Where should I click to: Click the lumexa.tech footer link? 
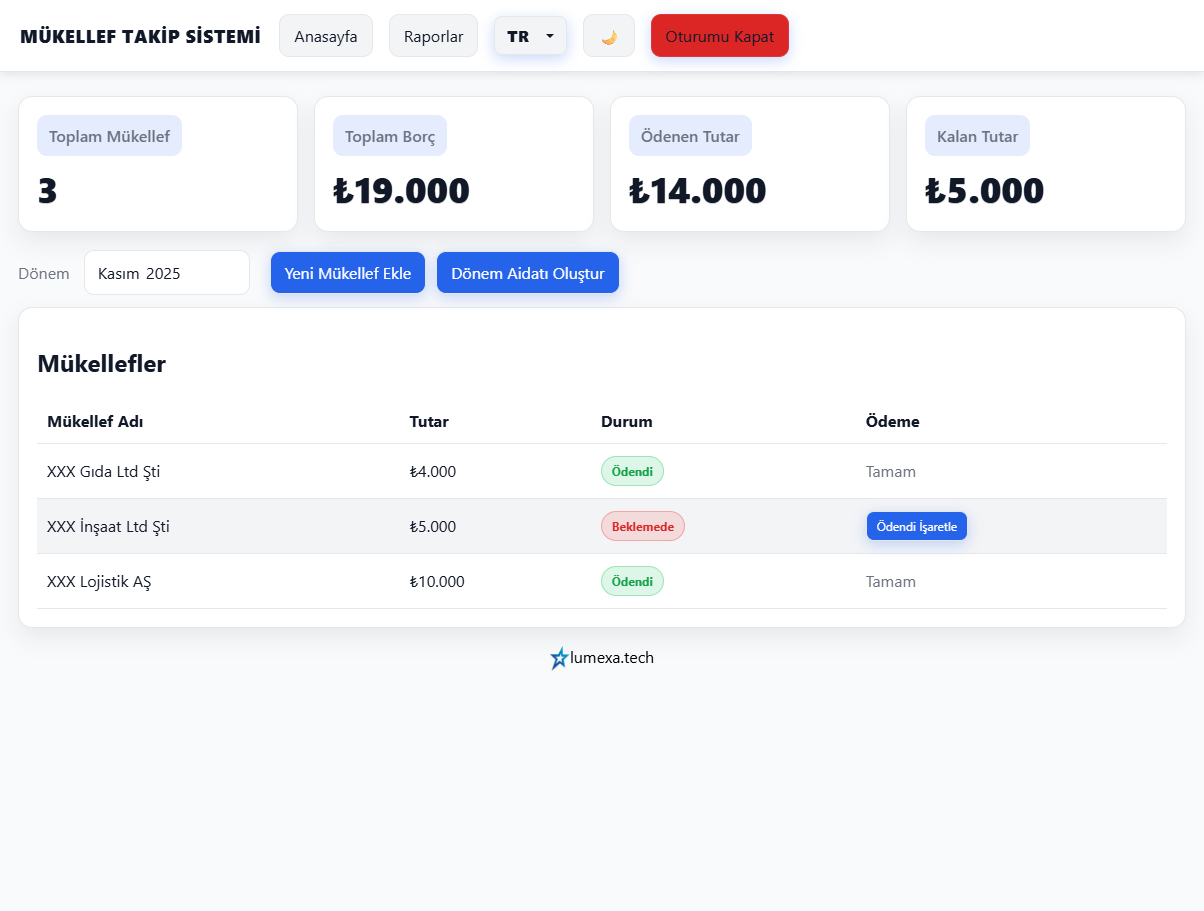coord(612,658)
